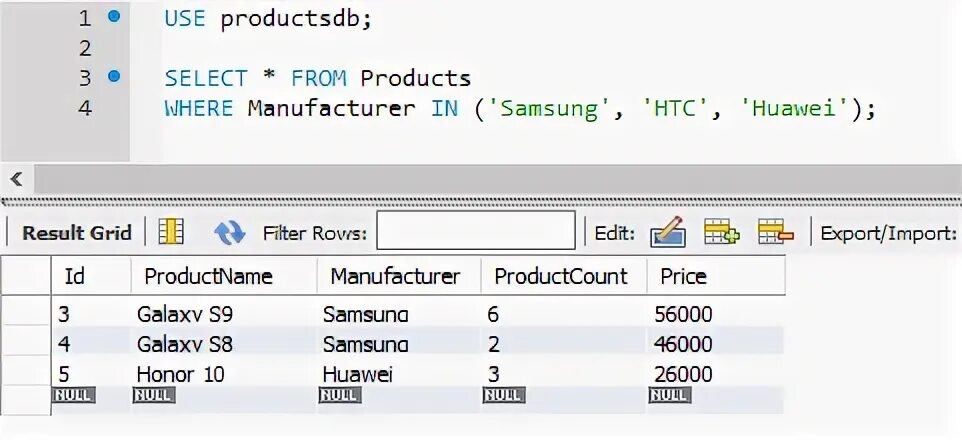This screenshot has height=440, width=962.
Task: Select the Huawei manufacturer cell
Action: 359,375
